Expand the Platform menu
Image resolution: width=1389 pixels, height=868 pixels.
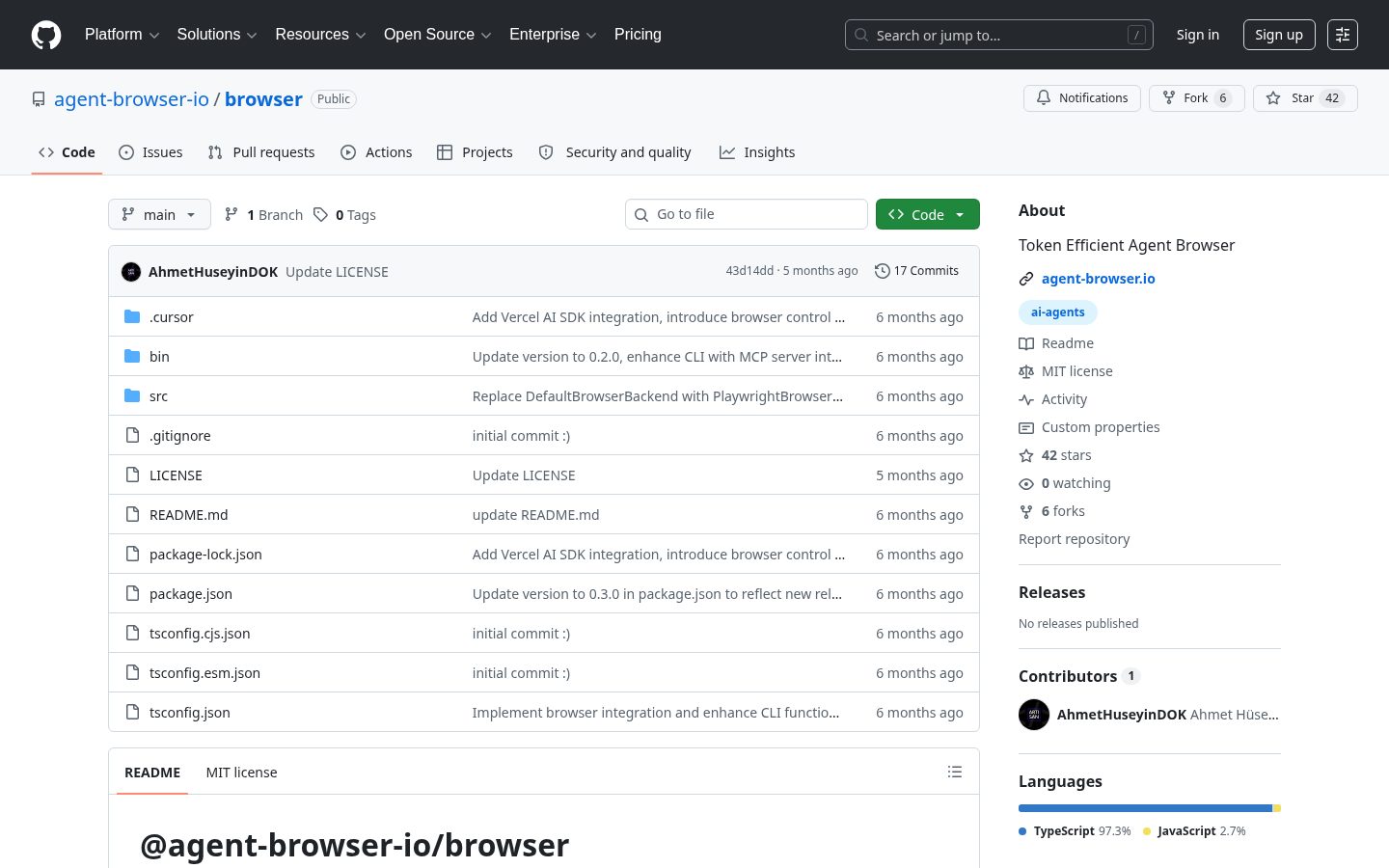(x=122, y=35)
